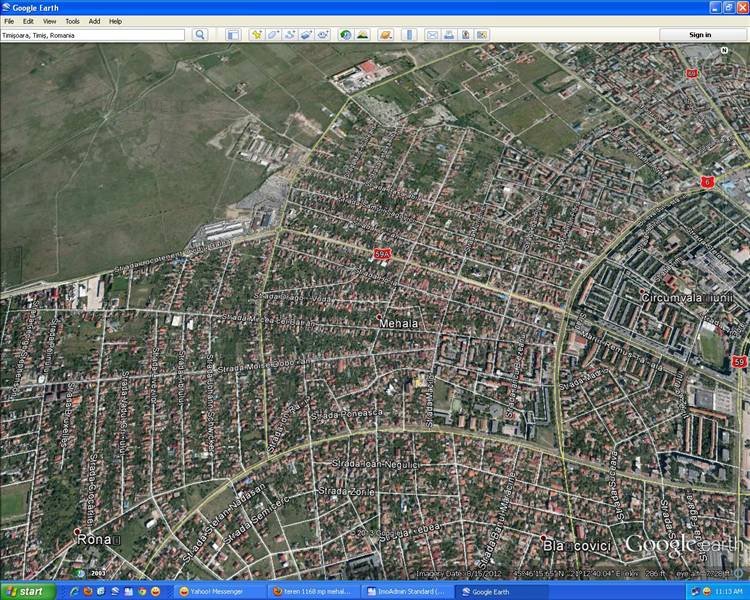This screenshot has width=750, height=600.
Task: Click the Sign in button
Action: 701,34
